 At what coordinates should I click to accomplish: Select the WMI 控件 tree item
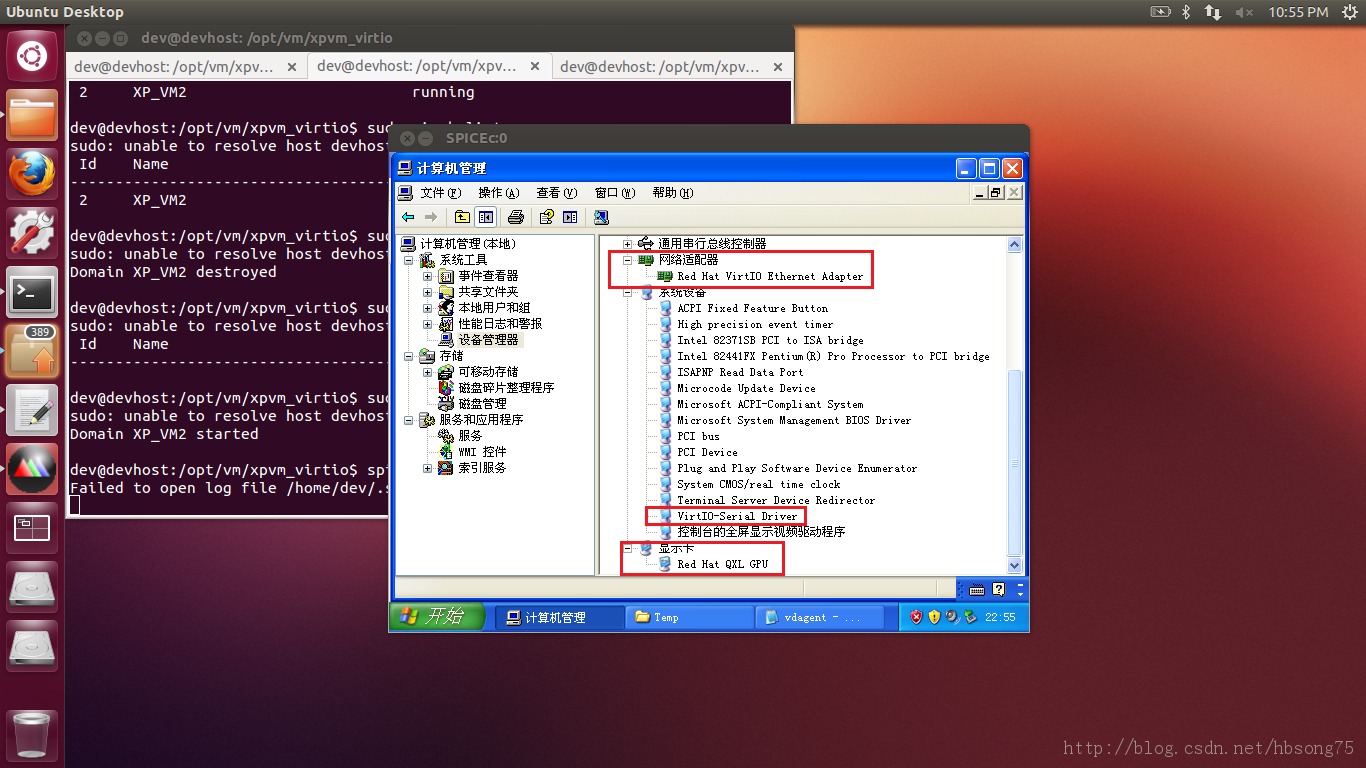482,452
